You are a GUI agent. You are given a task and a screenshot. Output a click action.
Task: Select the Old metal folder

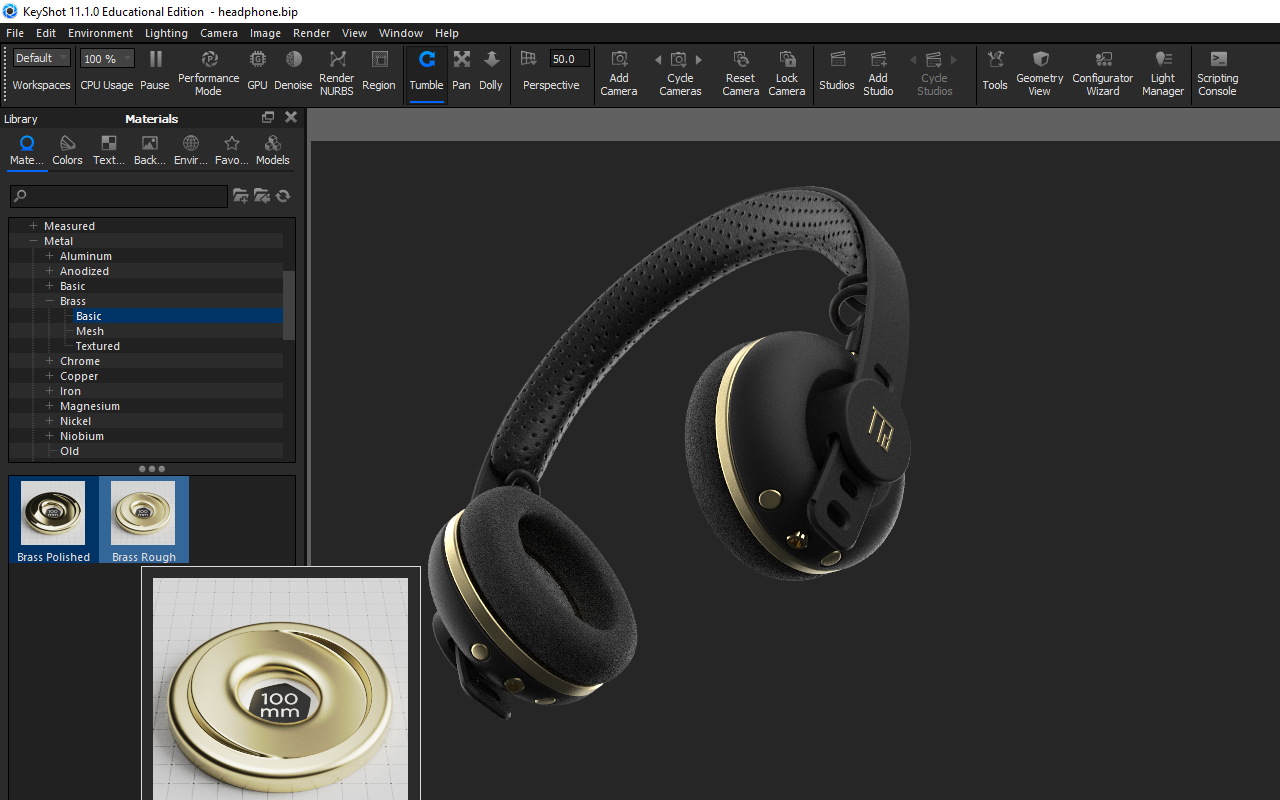[69, 451]
